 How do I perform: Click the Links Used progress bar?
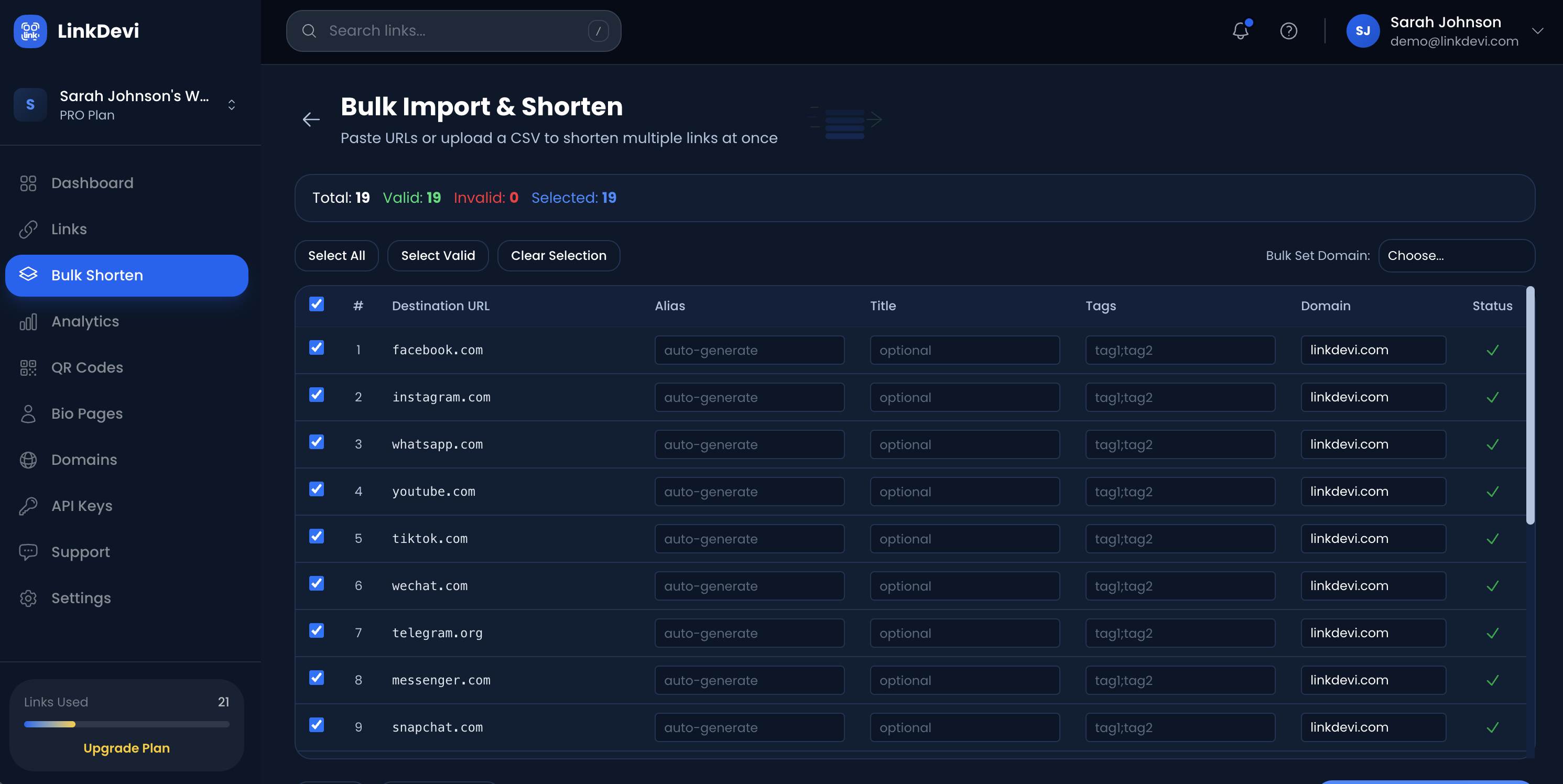(126, 724)
